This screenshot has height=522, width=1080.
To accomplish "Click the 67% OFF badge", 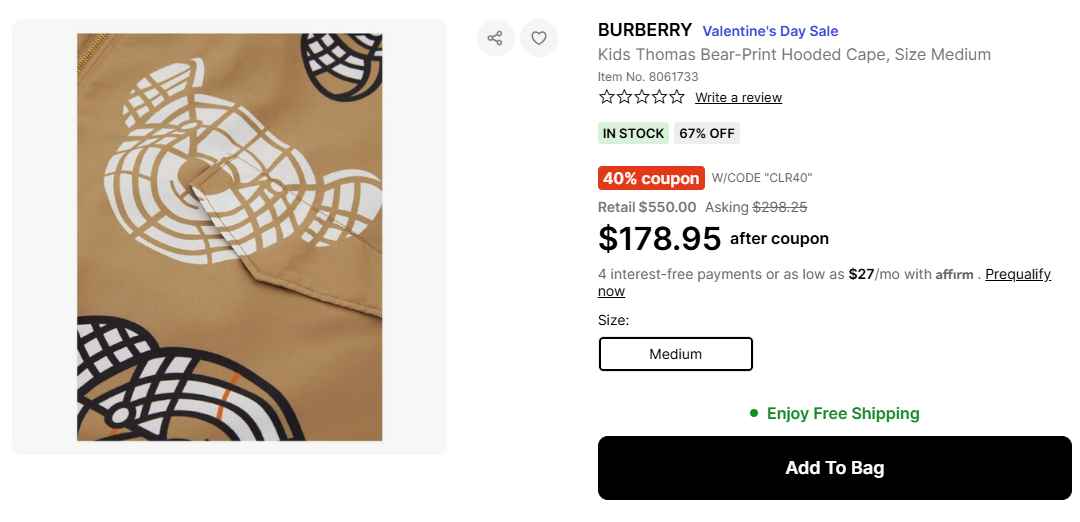I will tap(707, 133).
